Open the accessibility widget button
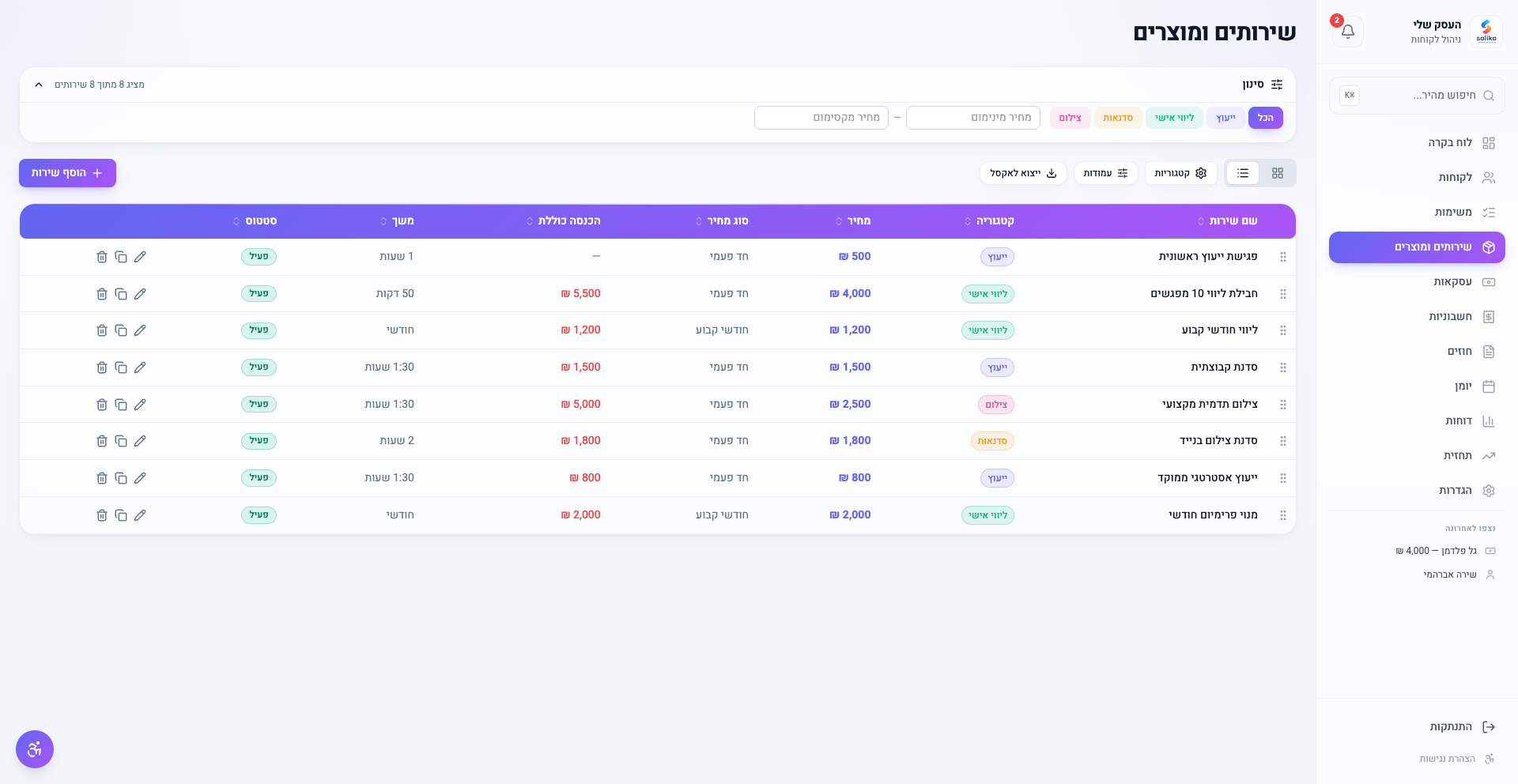The height and width of the screenshot is (784, 1518). [35, 749]
